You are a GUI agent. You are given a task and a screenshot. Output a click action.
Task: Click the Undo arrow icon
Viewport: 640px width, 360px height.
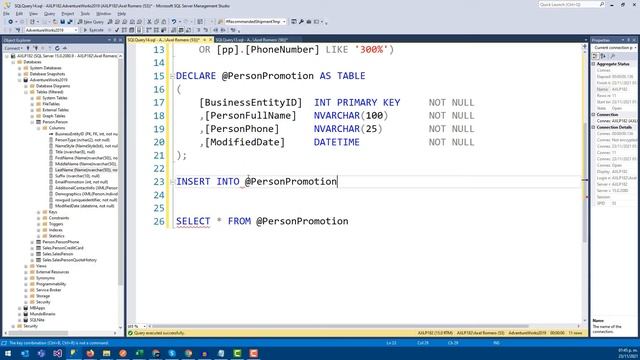pyautogui.click(x=174, y=22)
